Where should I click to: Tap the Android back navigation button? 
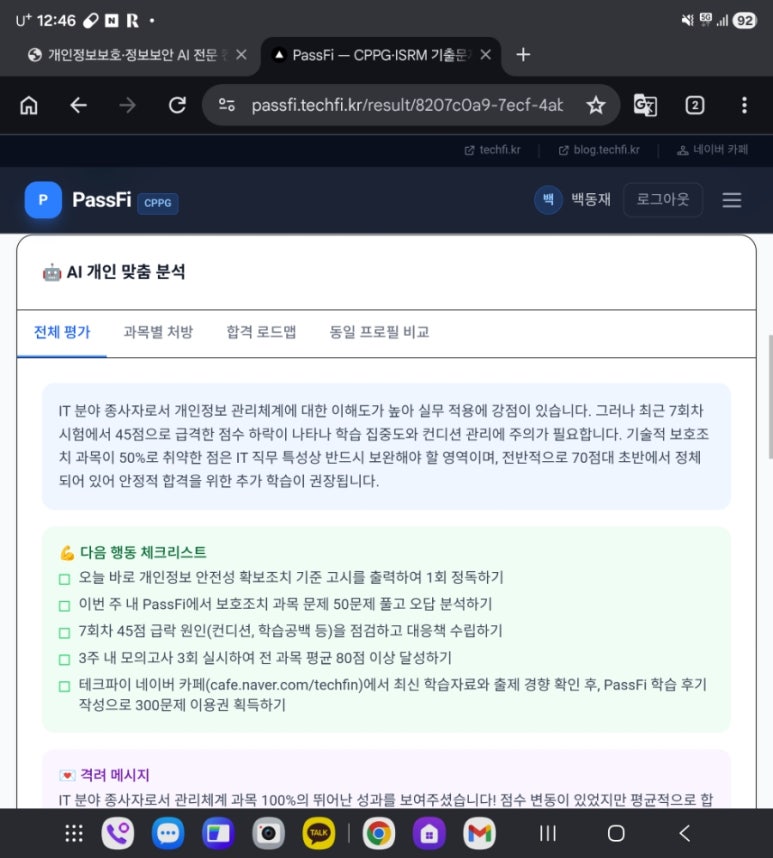click(684, 833)
